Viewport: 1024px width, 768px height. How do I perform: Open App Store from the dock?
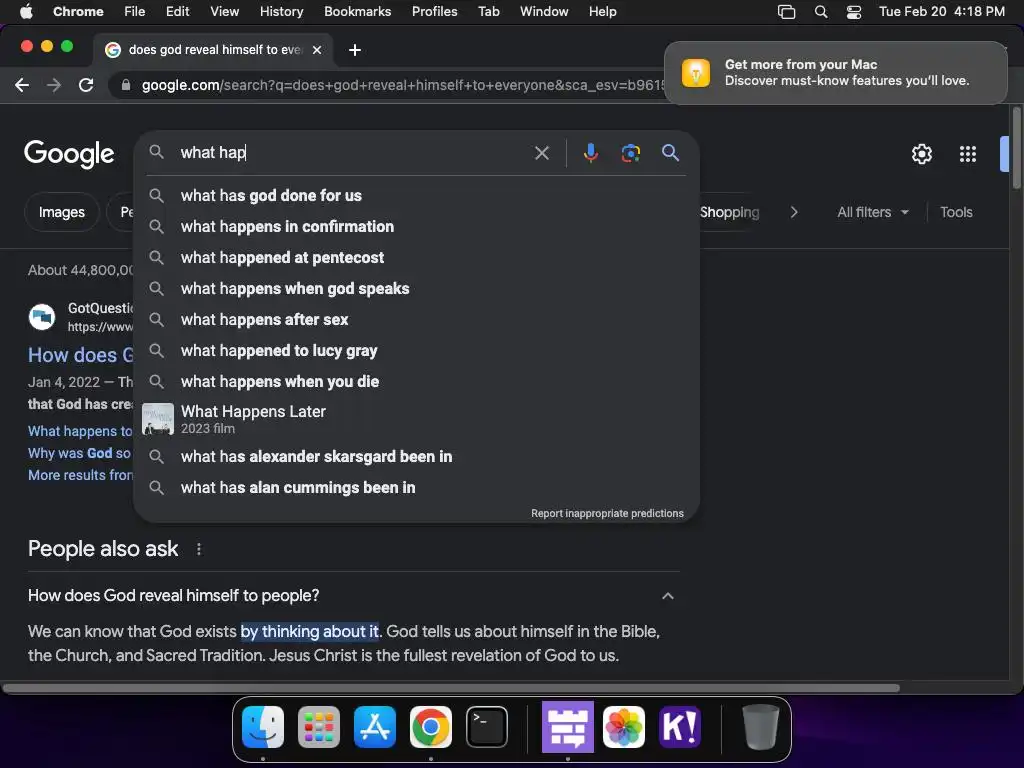click(375, 727)
